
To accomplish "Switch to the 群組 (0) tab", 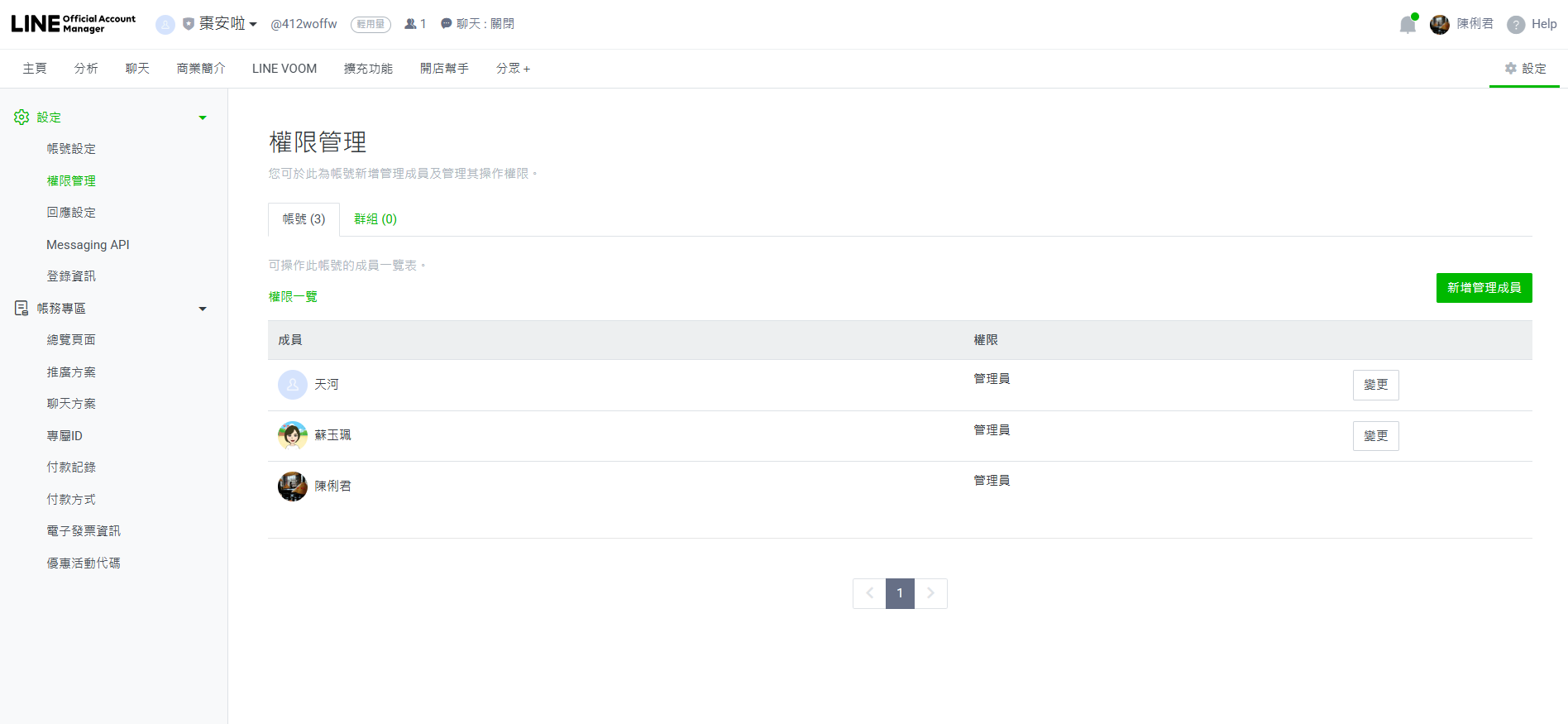I will [375, 219].
